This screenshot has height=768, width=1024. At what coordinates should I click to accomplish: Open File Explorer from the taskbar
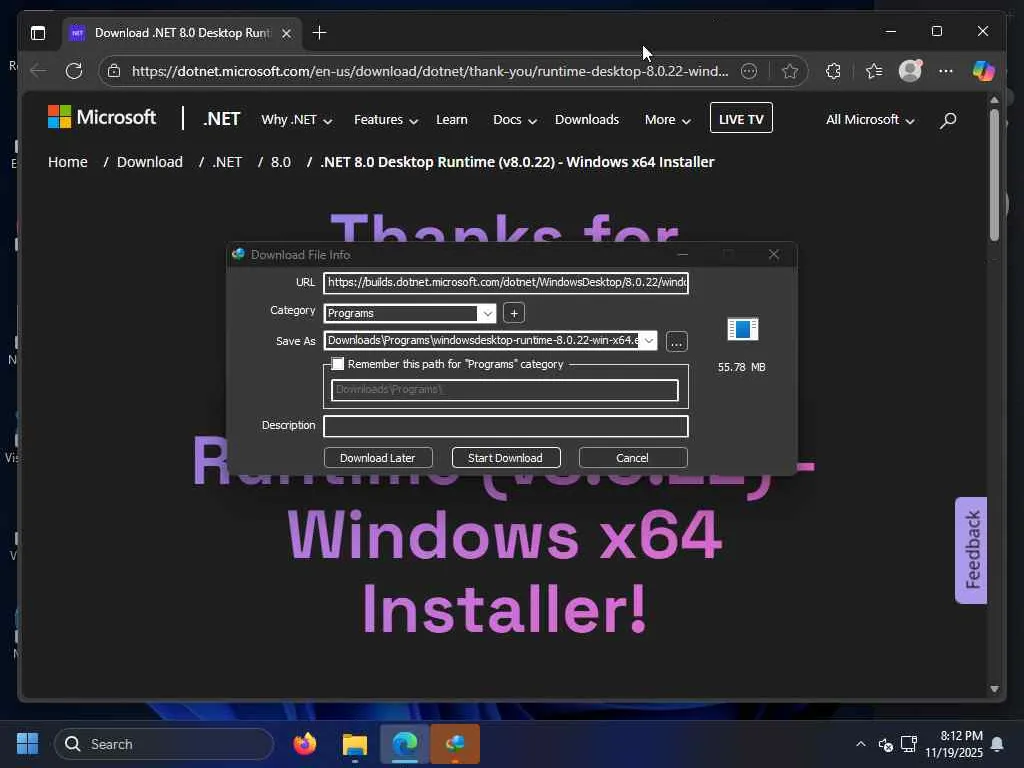click(x=355, y=744)
